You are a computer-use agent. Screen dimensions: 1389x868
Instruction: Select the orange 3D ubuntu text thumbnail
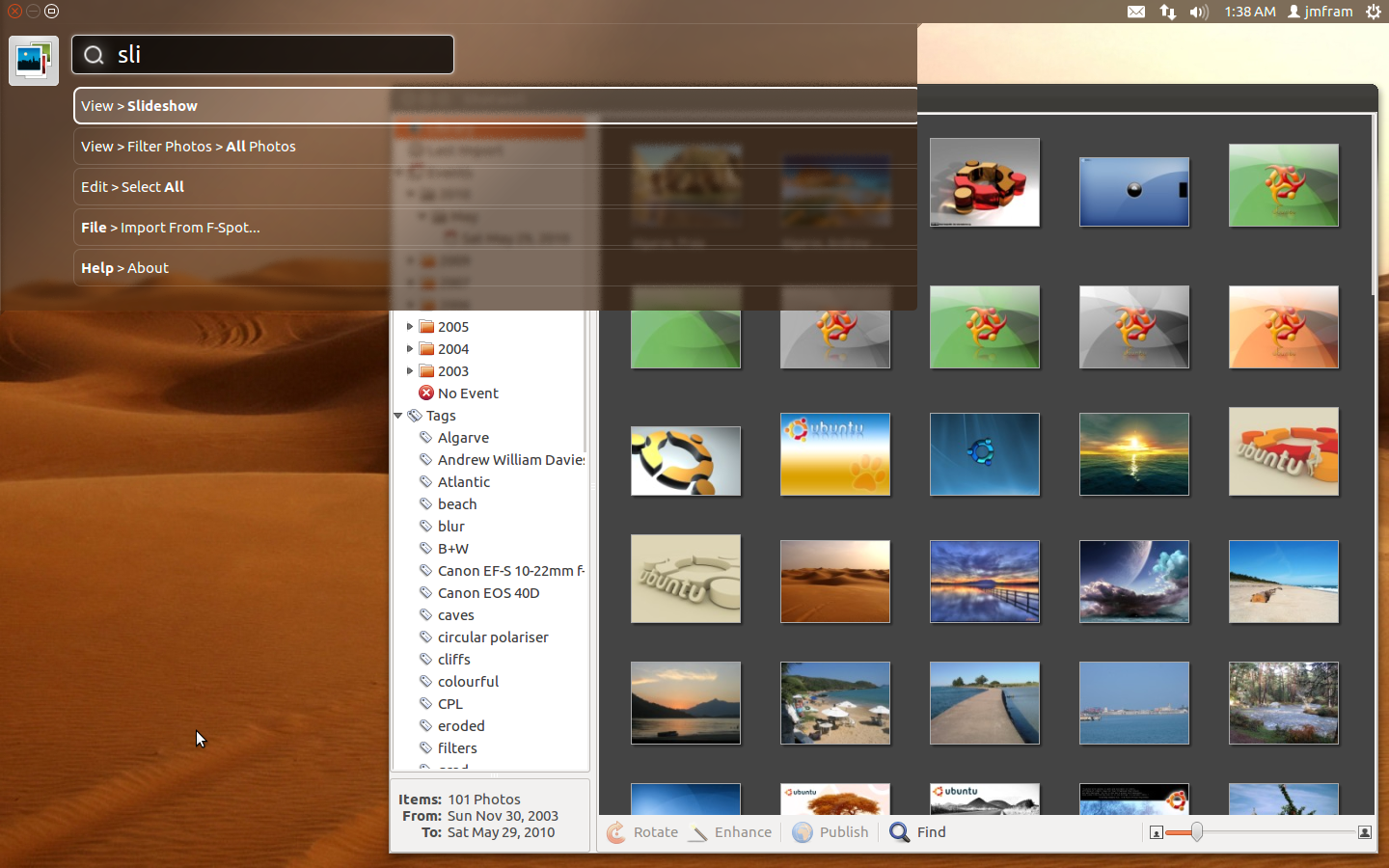click(x=1284, y=451)
